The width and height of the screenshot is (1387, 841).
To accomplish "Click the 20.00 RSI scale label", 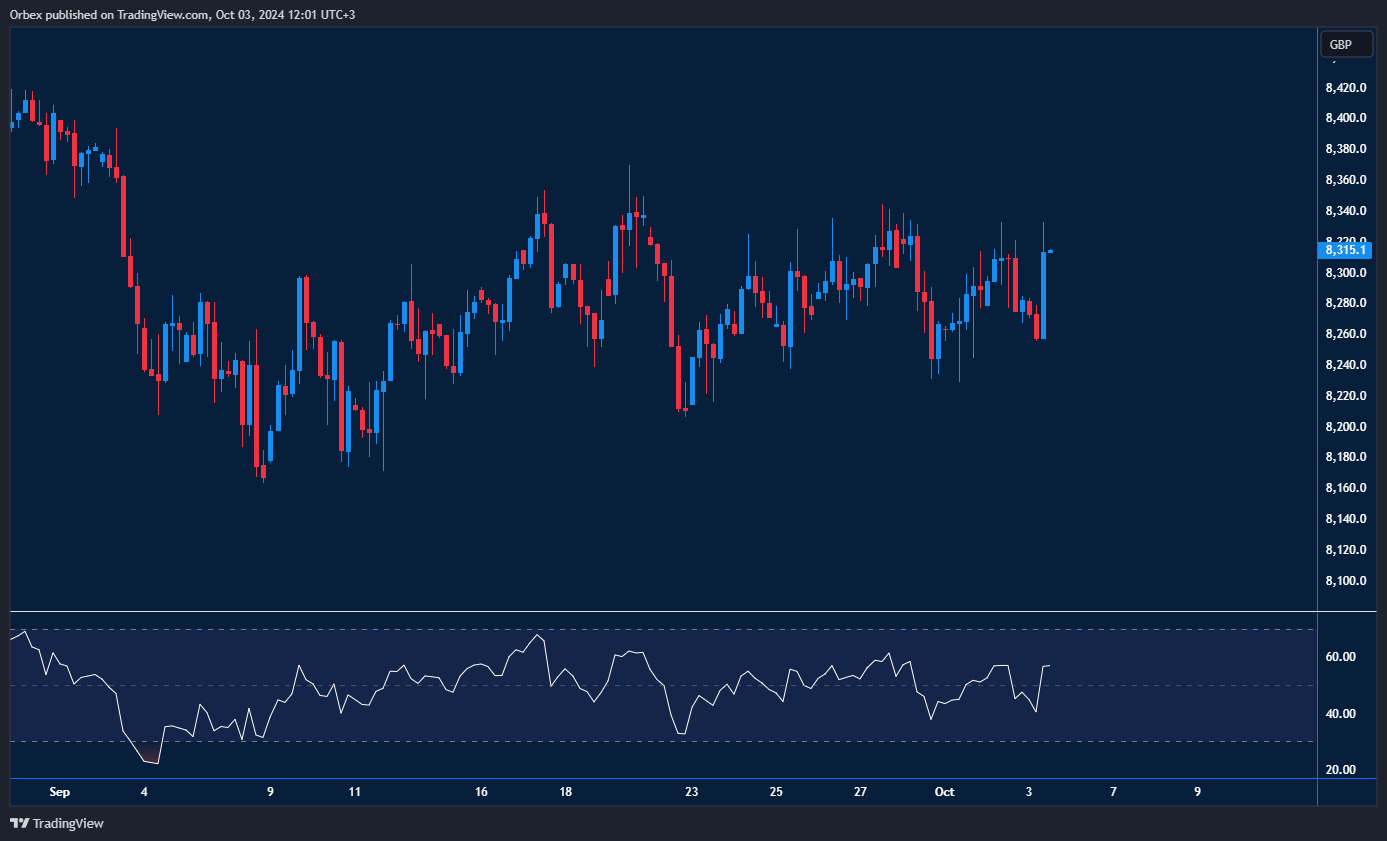I will click(1341, 770).
